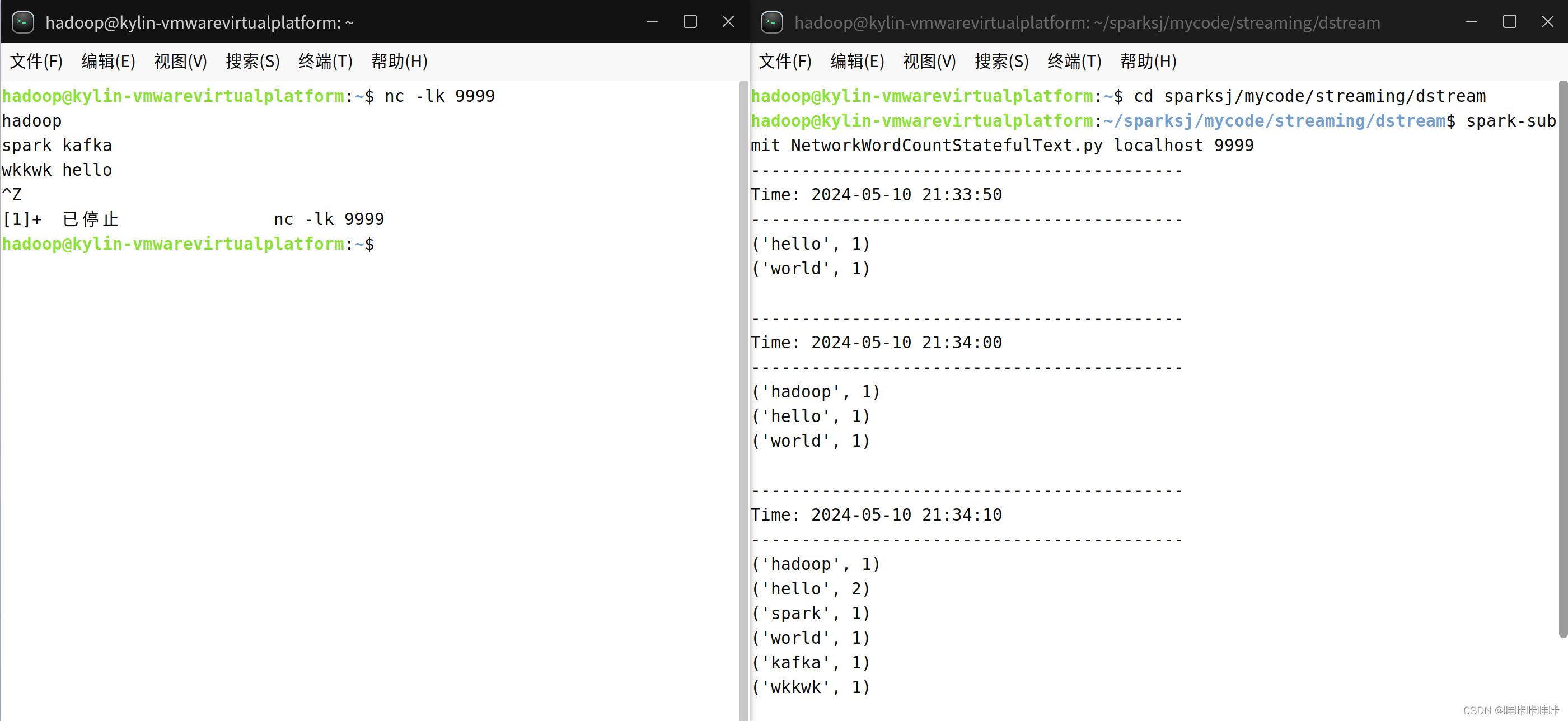Click the right terminal vertical scrollbar thumb

[x=1562, y=359]
